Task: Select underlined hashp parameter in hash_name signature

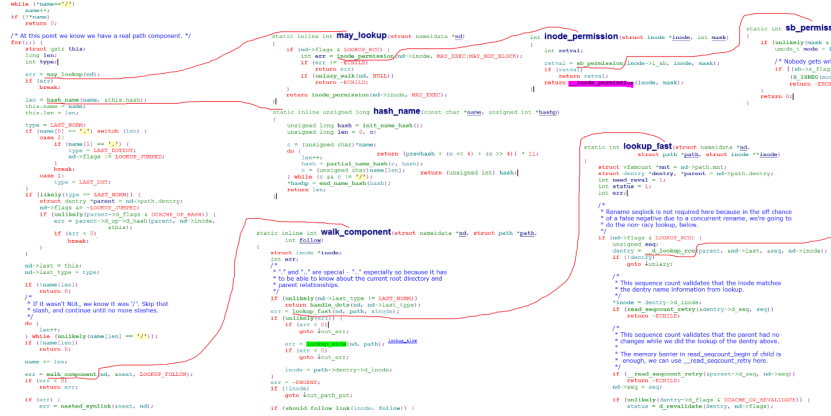Action: (548, 112)
